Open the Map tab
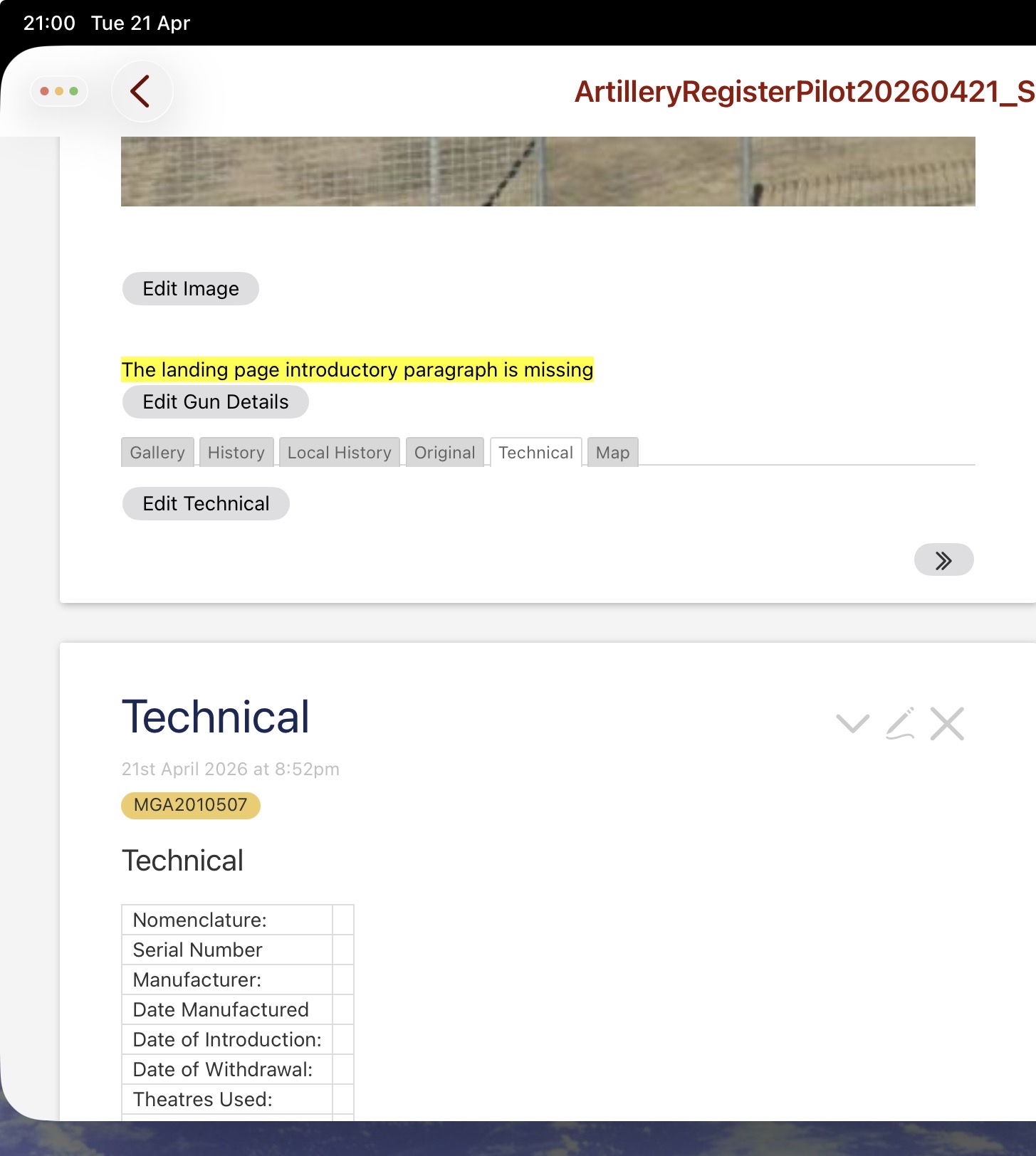This screenshot has width=1036, height=1156. click(x=612, y=453)
